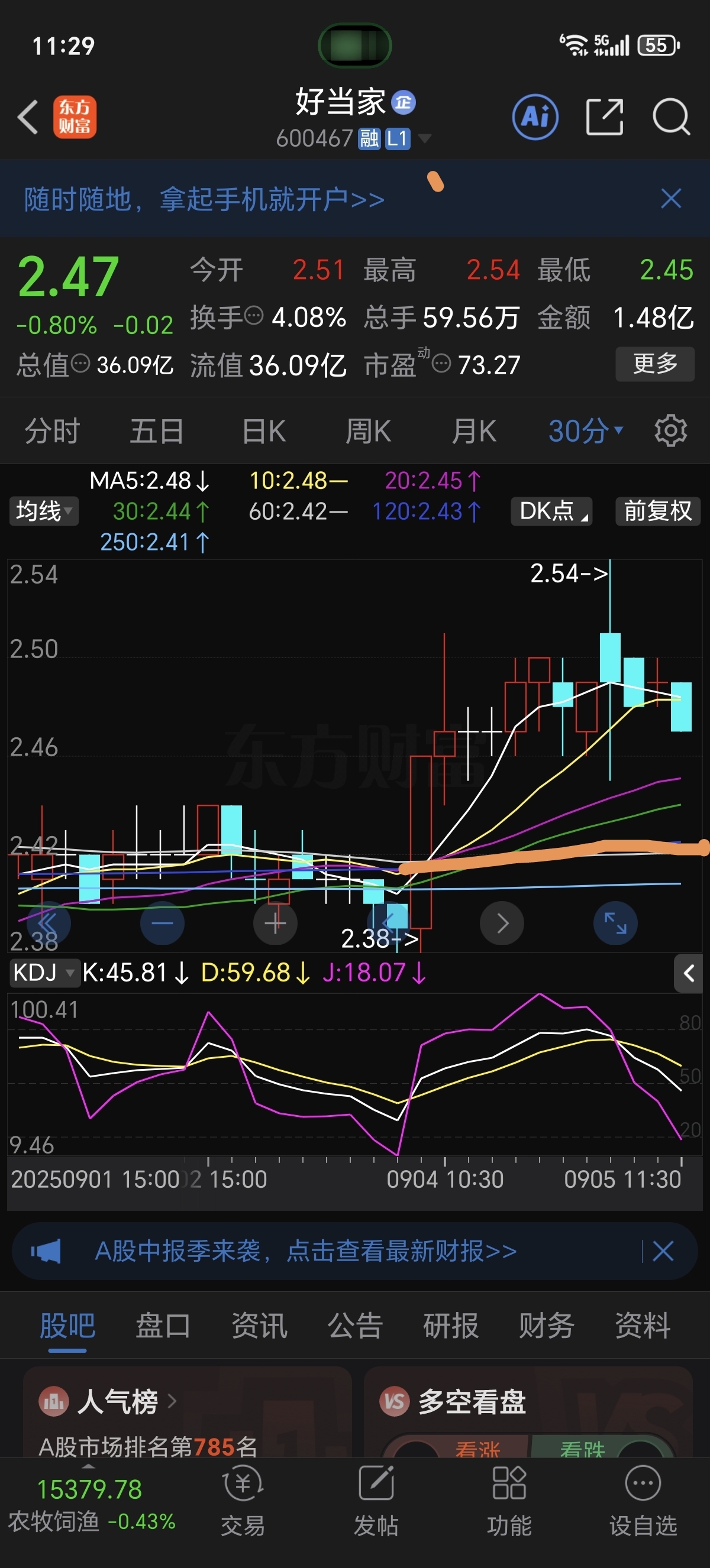This screenshot has height=1568, width=710.
Task: Tap KDJ K:45.81 value
Action: tap(136, 973)
